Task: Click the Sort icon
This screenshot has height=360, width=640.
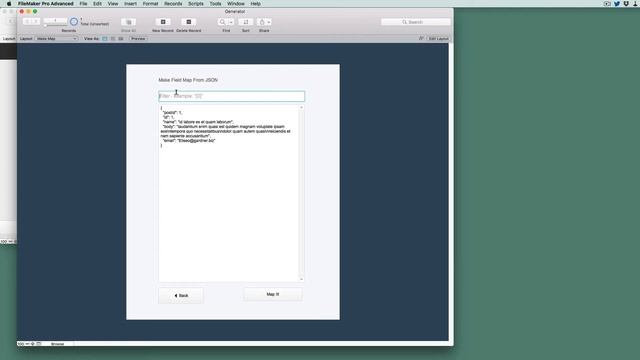Action: coord(246,22)
